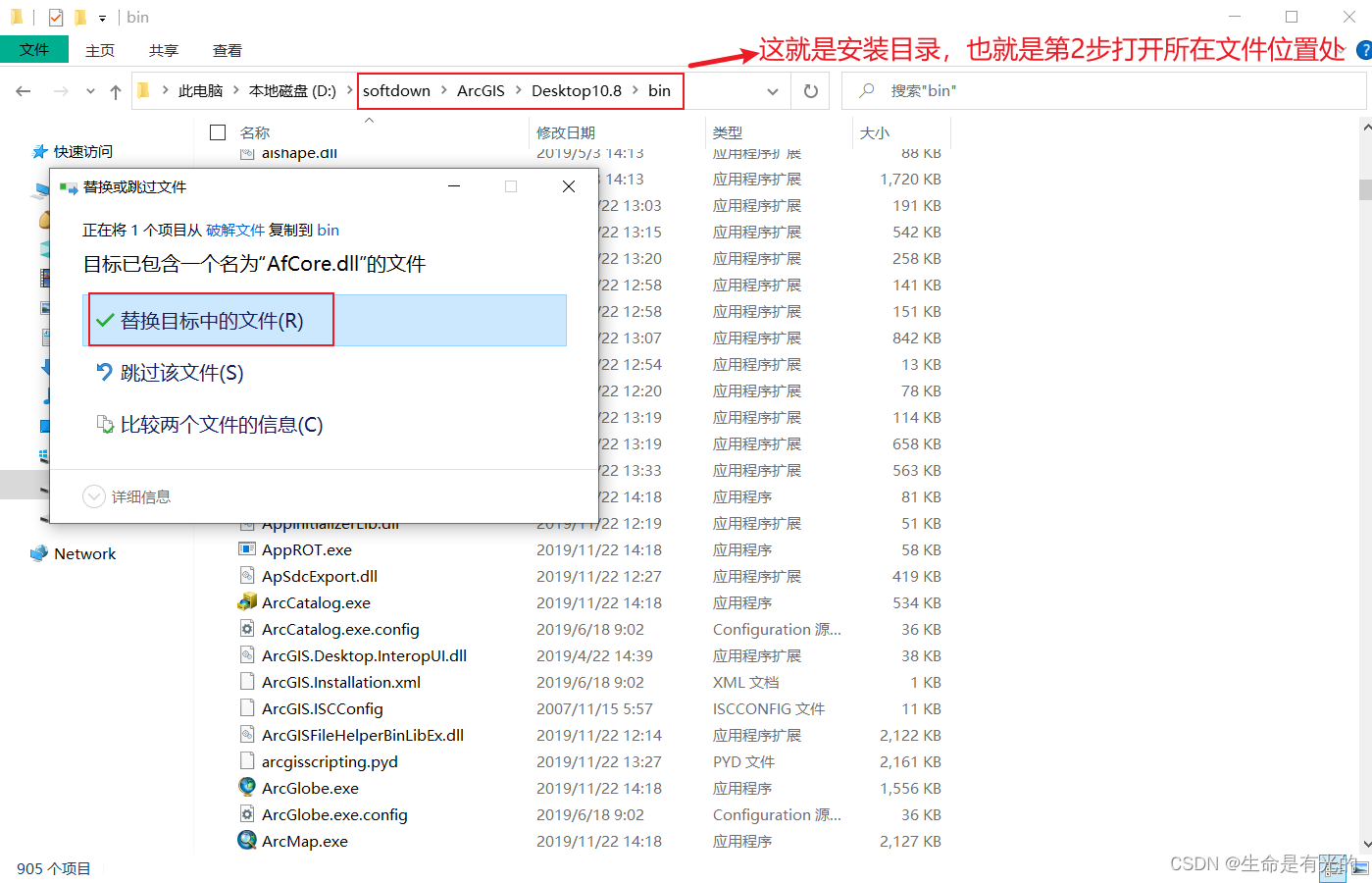1372x883 pixels.
Task: Click the scrollbar down arrow
Action: (x=1365, y=844)
